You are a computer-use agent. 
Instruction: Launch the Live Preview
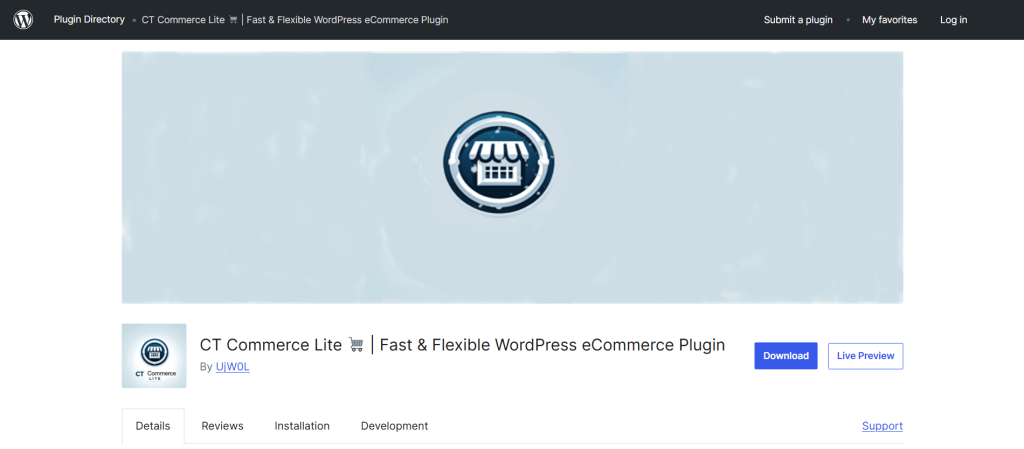(x=865, y=356)
